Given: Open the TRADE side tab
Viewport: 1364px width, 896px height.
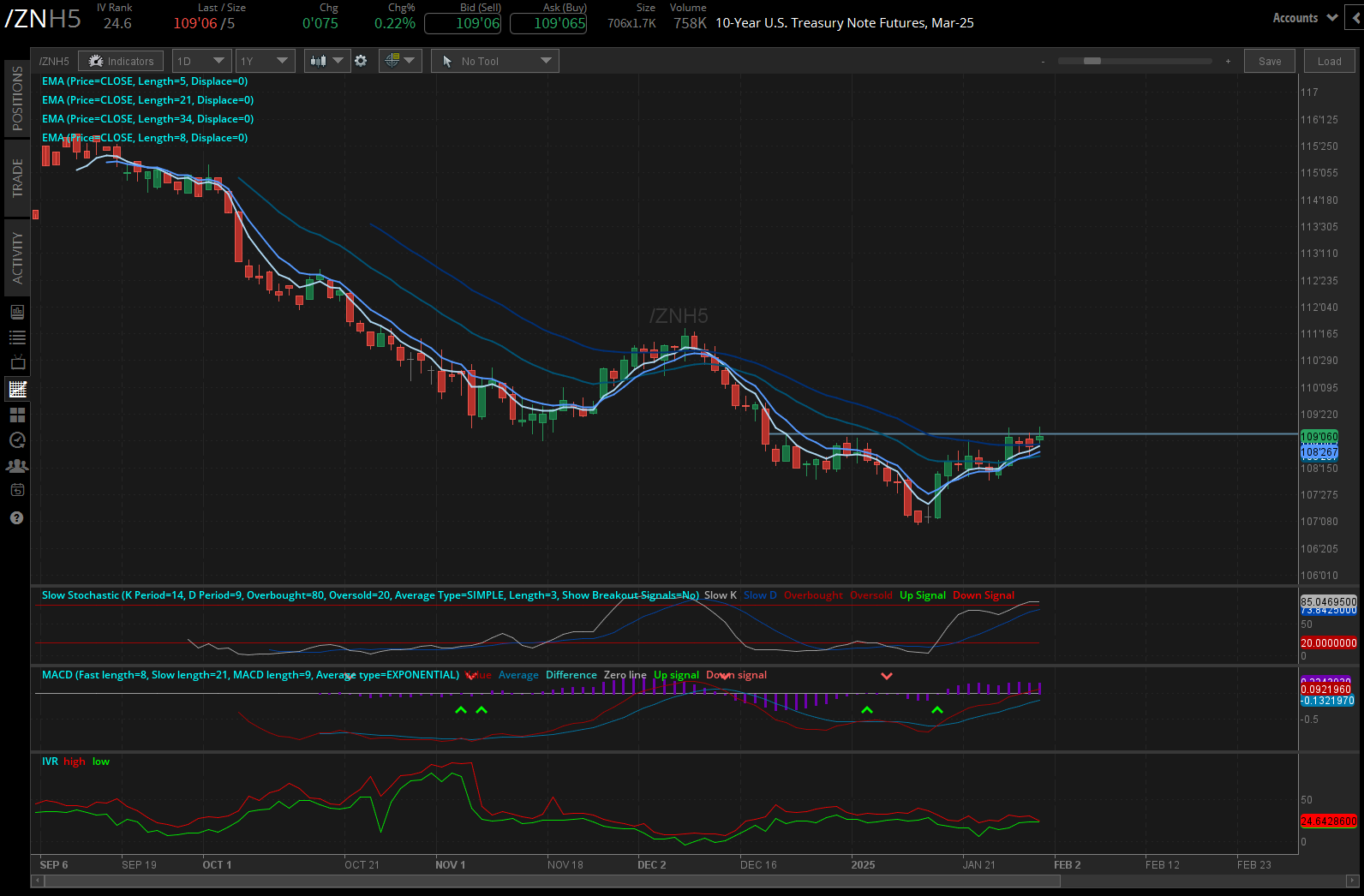Looking at the screenshot, I should coord(17,177).
